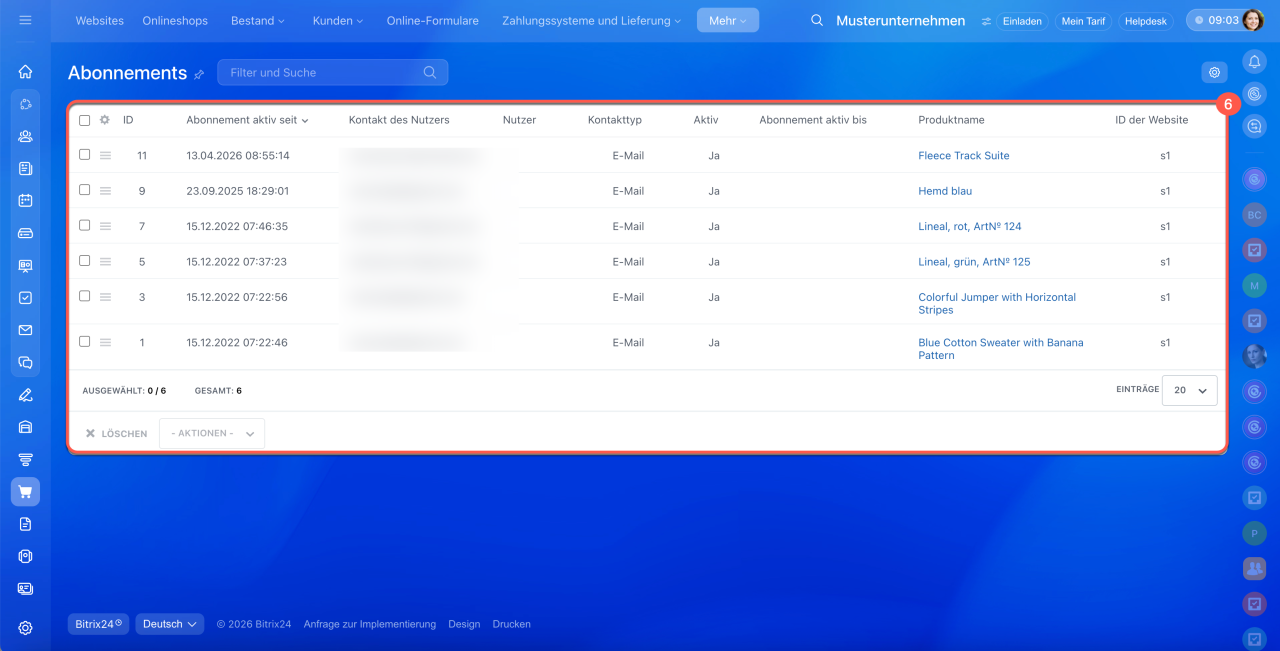This screenshot has width=1280, height=651.
Task: Open the Mehr menu
Action: (x=728, y=20)
